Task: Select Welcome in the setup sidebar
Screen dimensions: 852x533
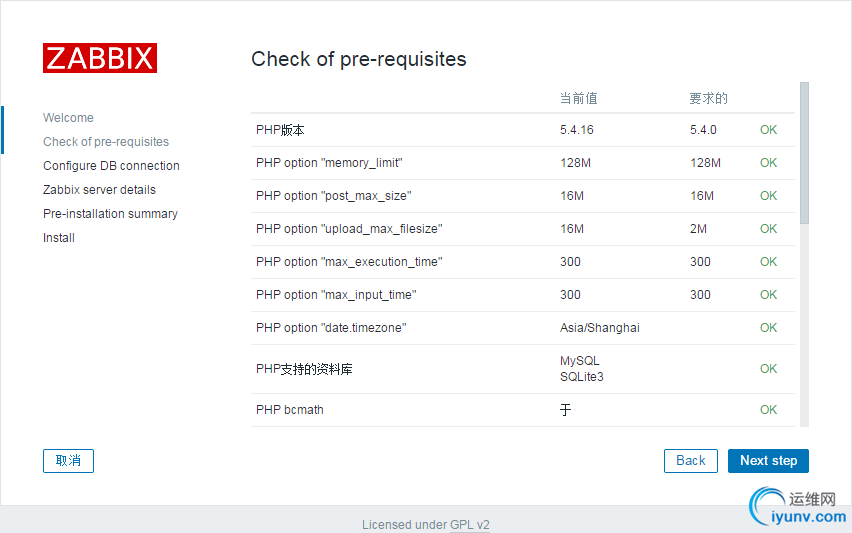Action: coord(68,118)
